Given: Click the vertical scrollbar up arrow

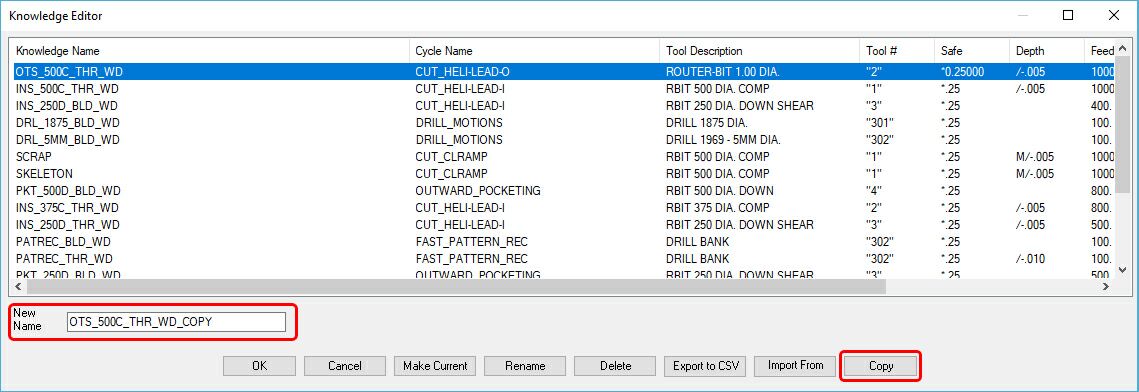Looking at the screenshot, I should click(x=1123, y=49).
